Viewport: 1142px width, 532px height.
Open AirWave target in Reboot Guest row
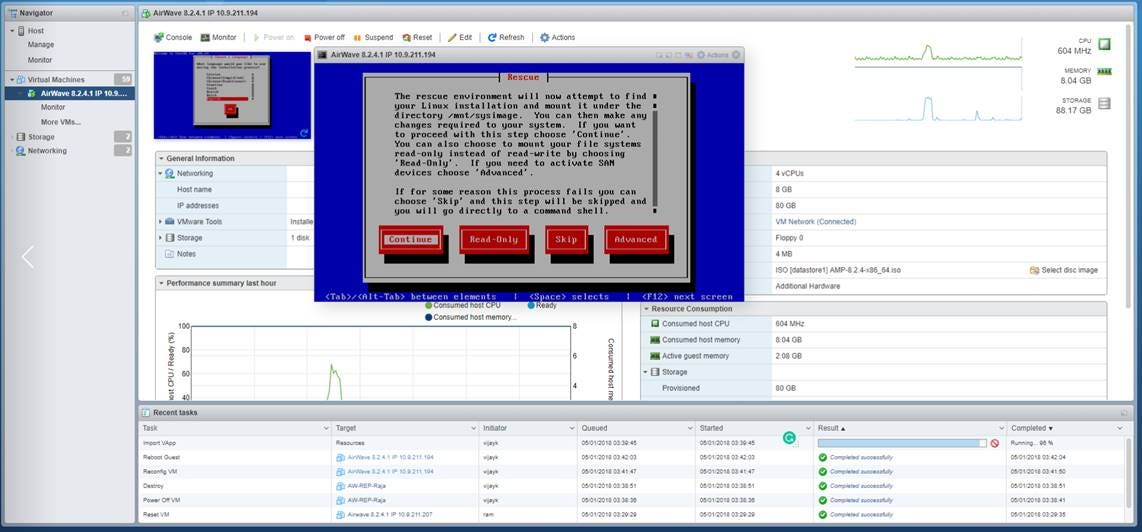[x=390, y=457]
